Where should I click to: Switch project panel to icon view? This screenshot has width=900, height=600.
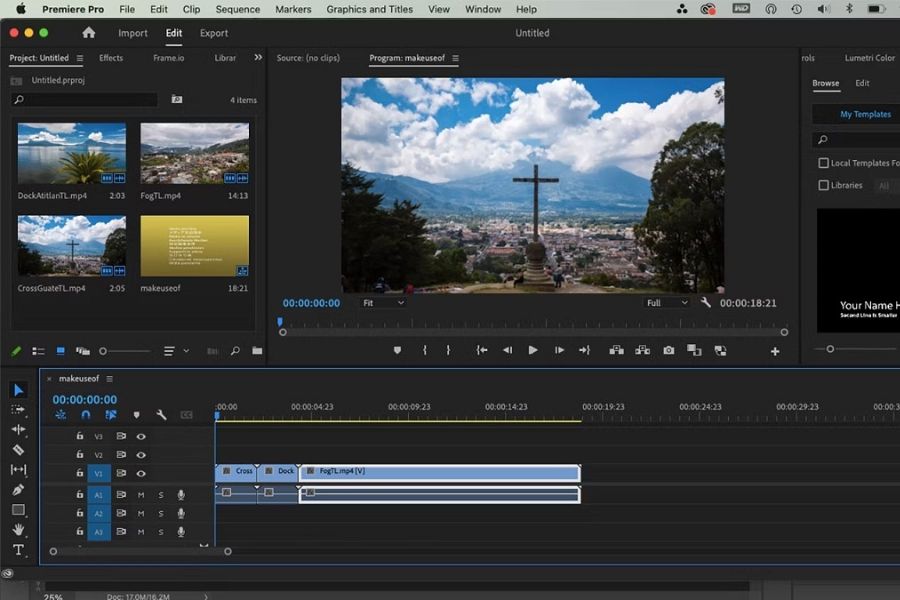60,351
